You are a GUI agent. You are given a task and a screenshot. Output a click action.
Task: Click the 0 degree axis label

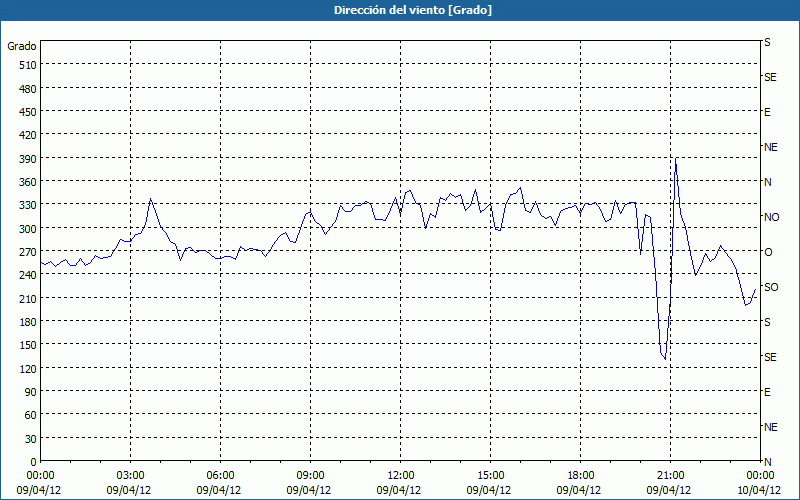[34, 462]
